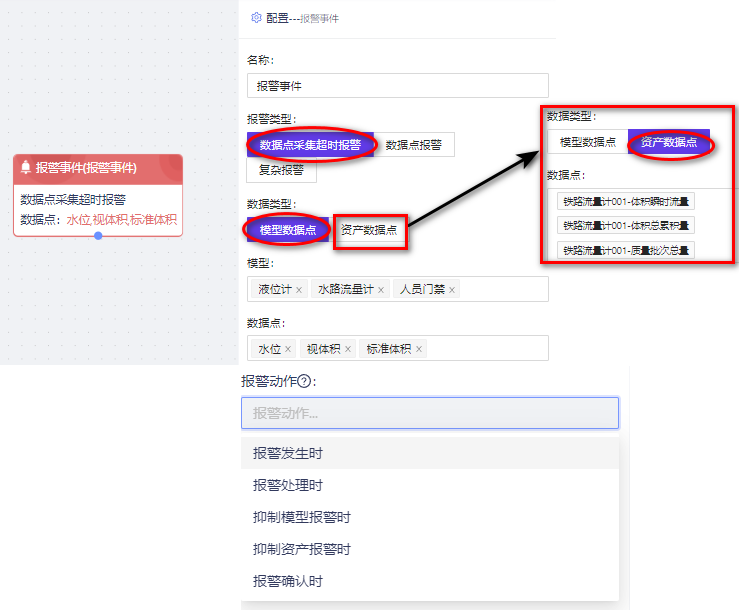Viewport: 739px width, 610px height.
Task: Pick 抑制模型报警时 from the dropdown
Action: [x=430, y=517]
